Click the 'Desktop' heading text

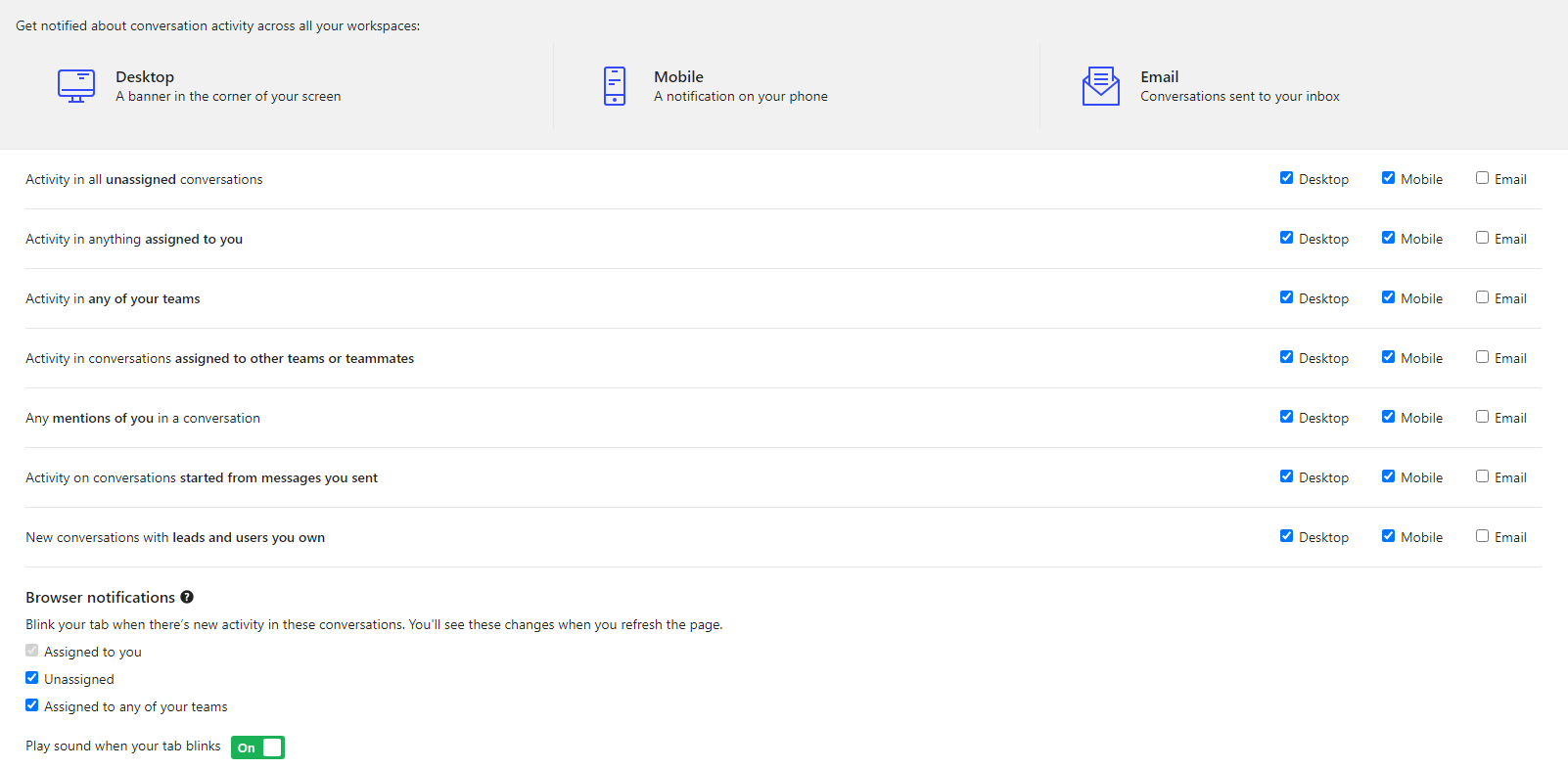point(145,76)
